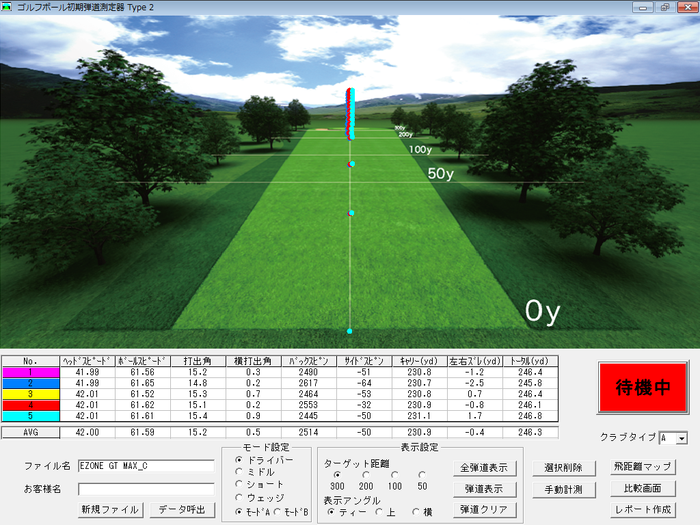This screenshot has width=700, height=525.
Task: Select the 200 target distance radio
Action: [x=365, y=475]
